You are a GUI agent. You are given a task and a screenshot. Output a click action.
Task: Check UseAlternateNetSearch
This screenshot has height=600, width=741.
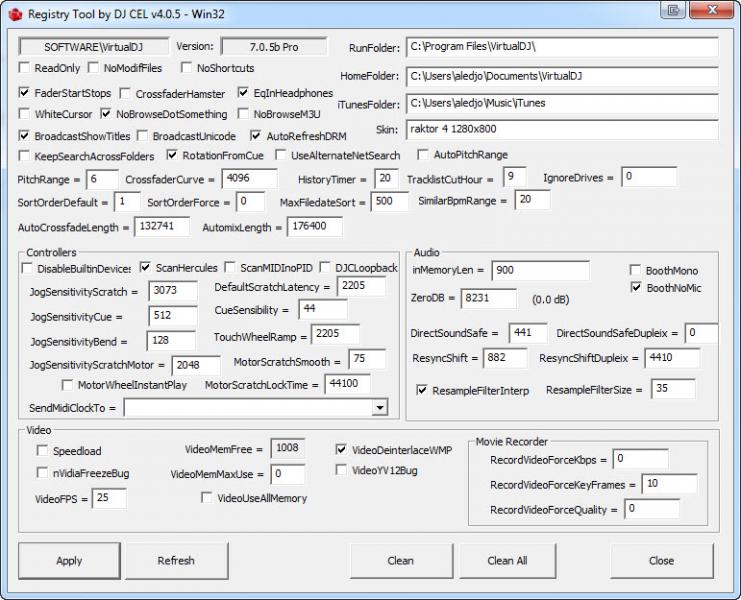[x=281, y=155]
